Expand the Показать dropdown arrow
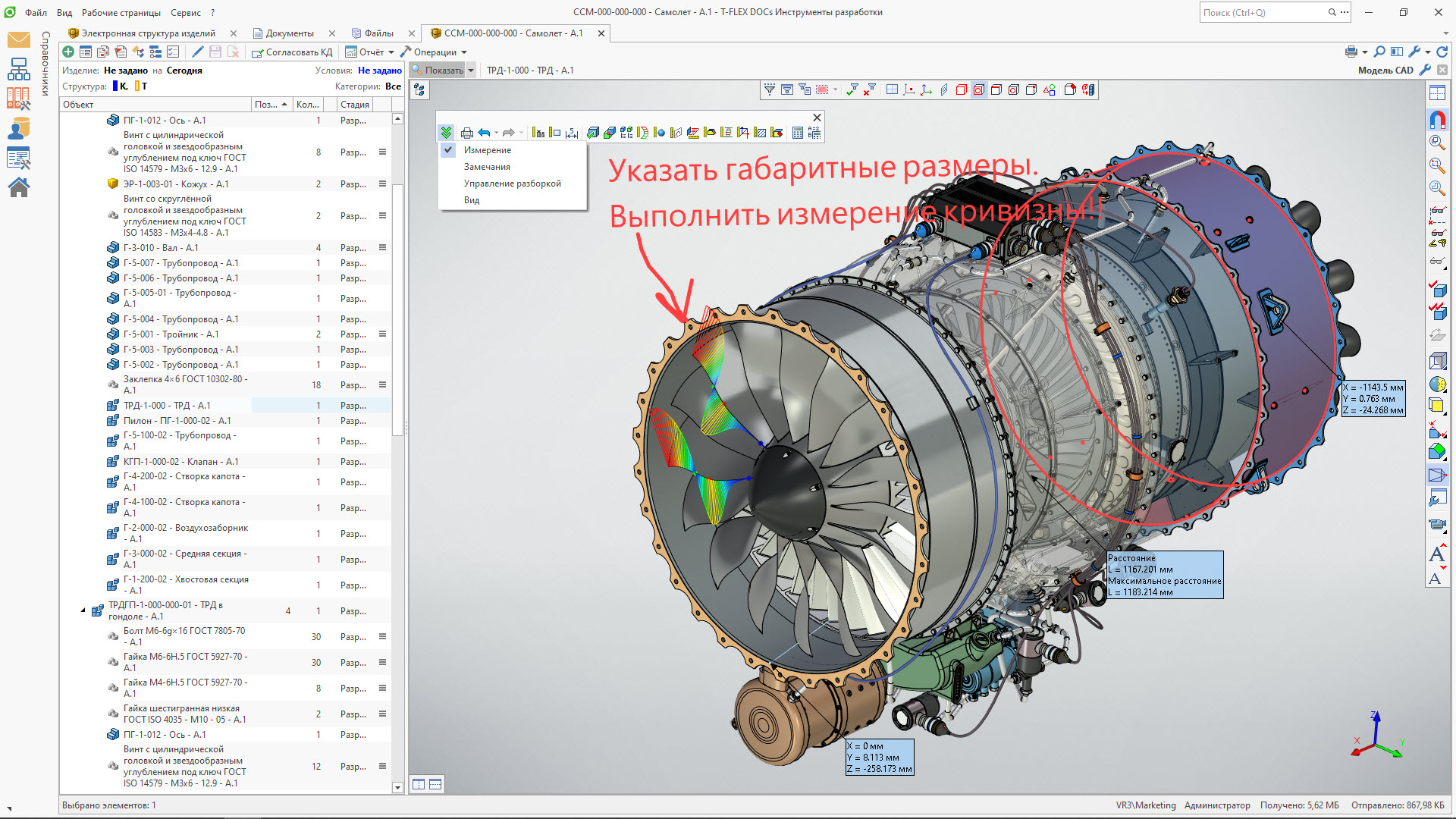The image size is (1456, 819). pos(470,71)
